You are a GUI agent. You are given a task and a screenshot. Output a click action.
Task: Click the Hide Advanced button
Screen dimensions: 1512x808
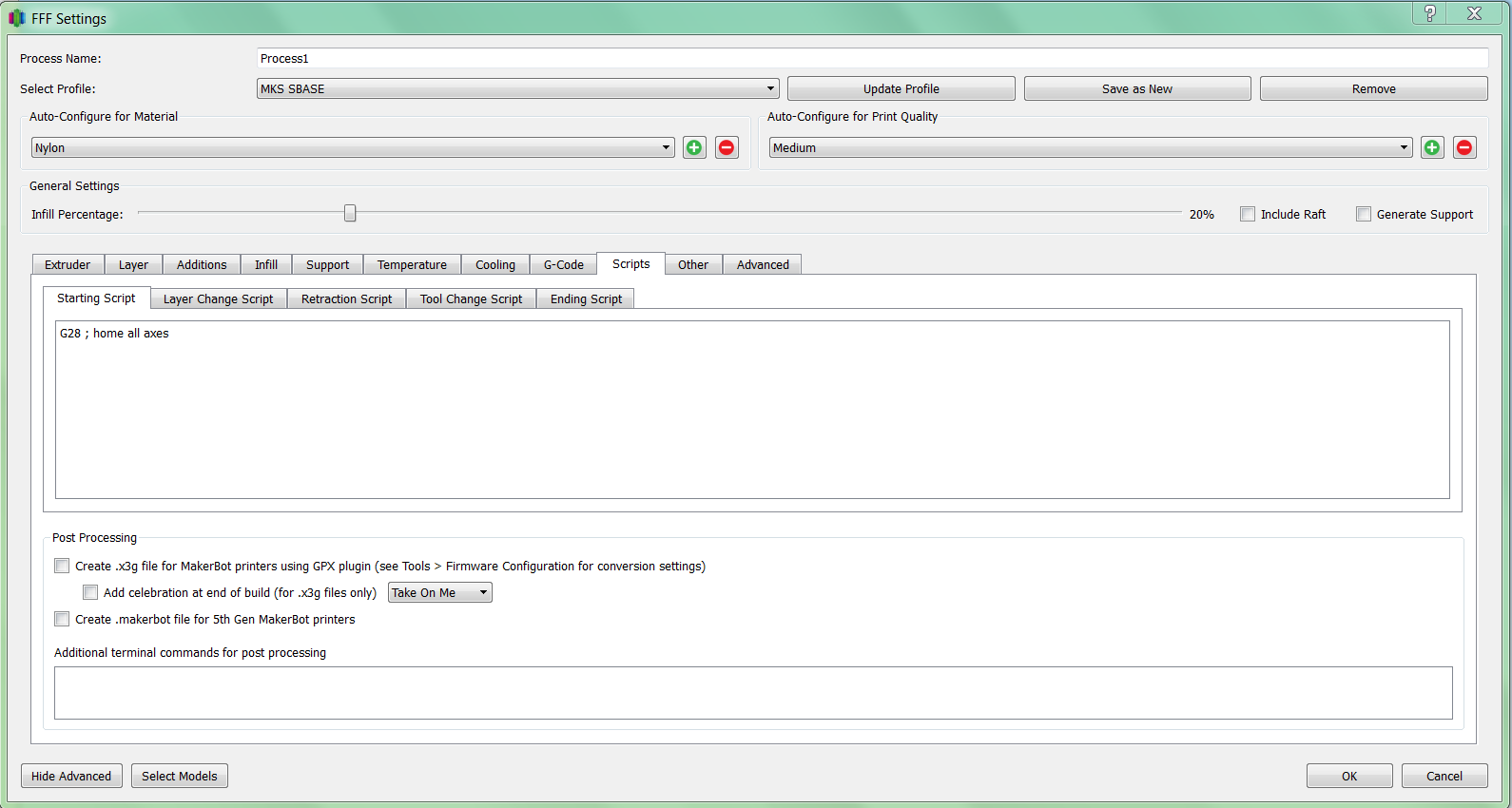tap(71, 776)
